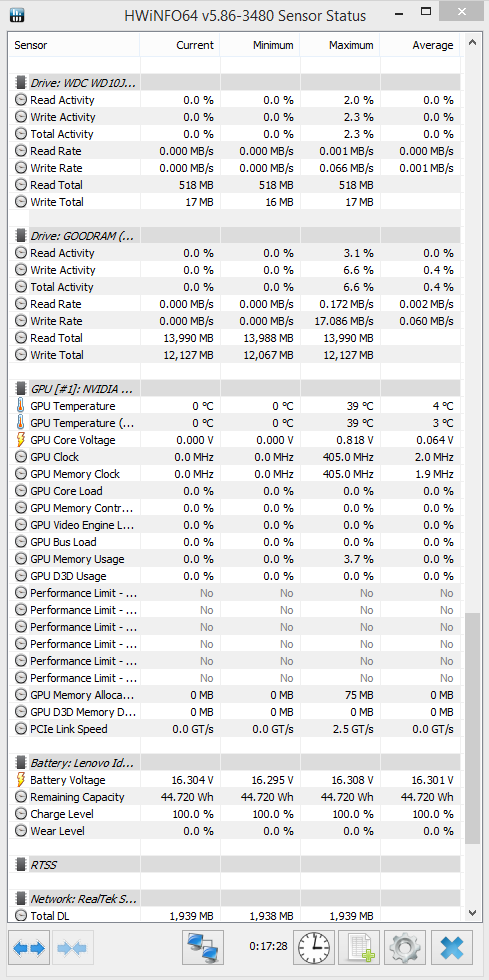Select the GPU [#1]: NVIDIA group header

(x=236, y=389)
